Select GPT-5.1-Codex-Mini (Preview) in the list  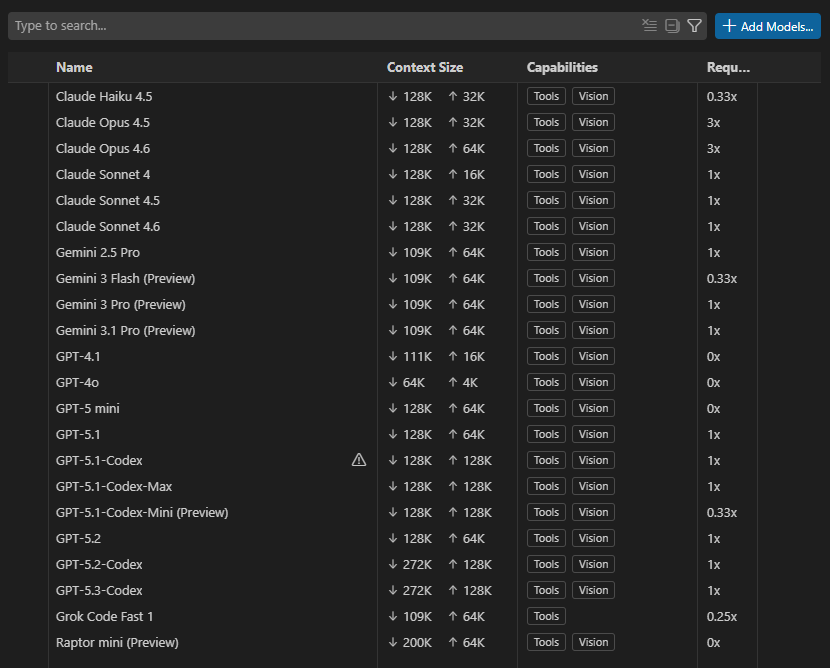tap(142, 512)
